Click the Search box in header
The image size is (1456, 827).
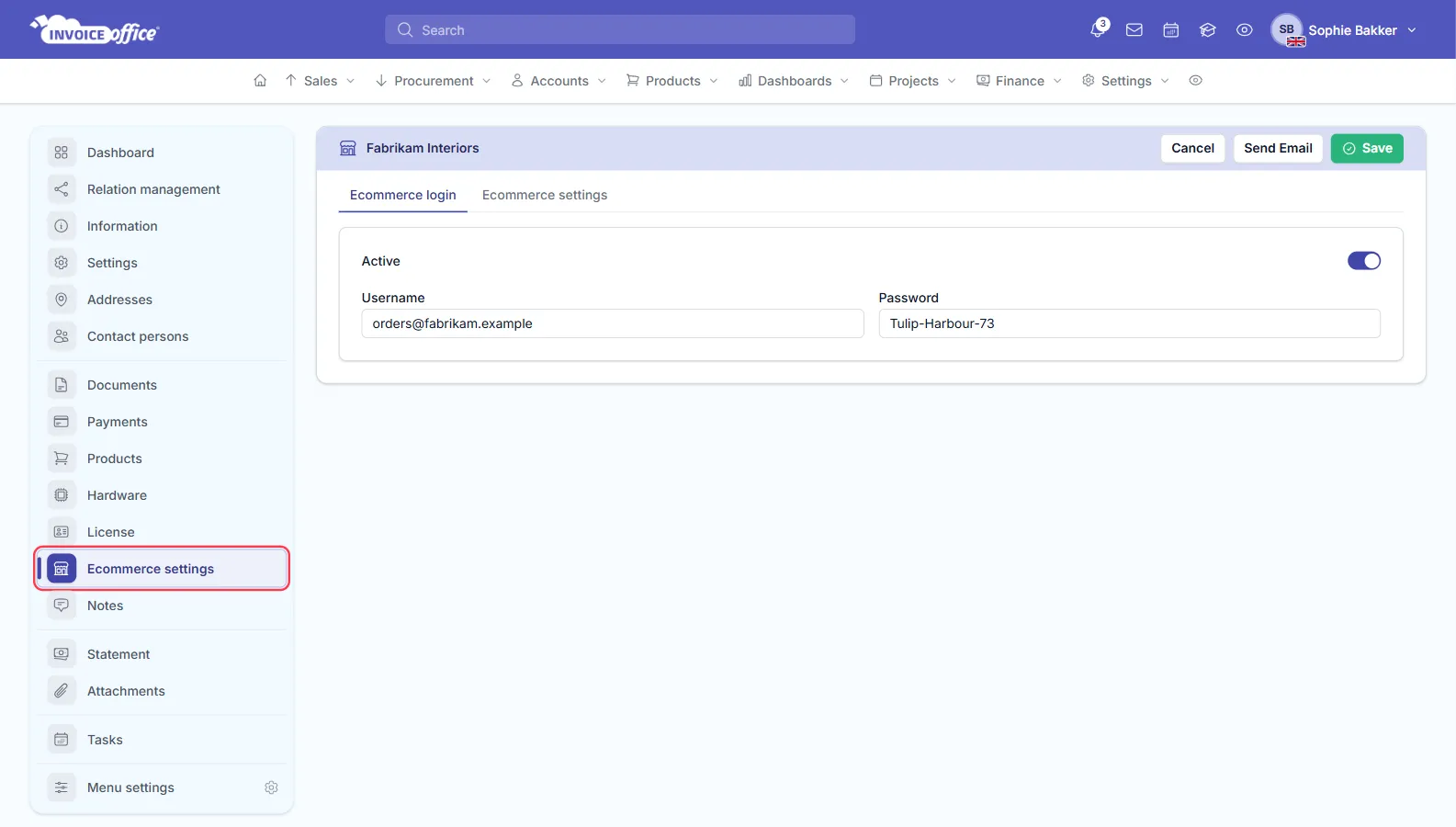[x=620, y=30]
